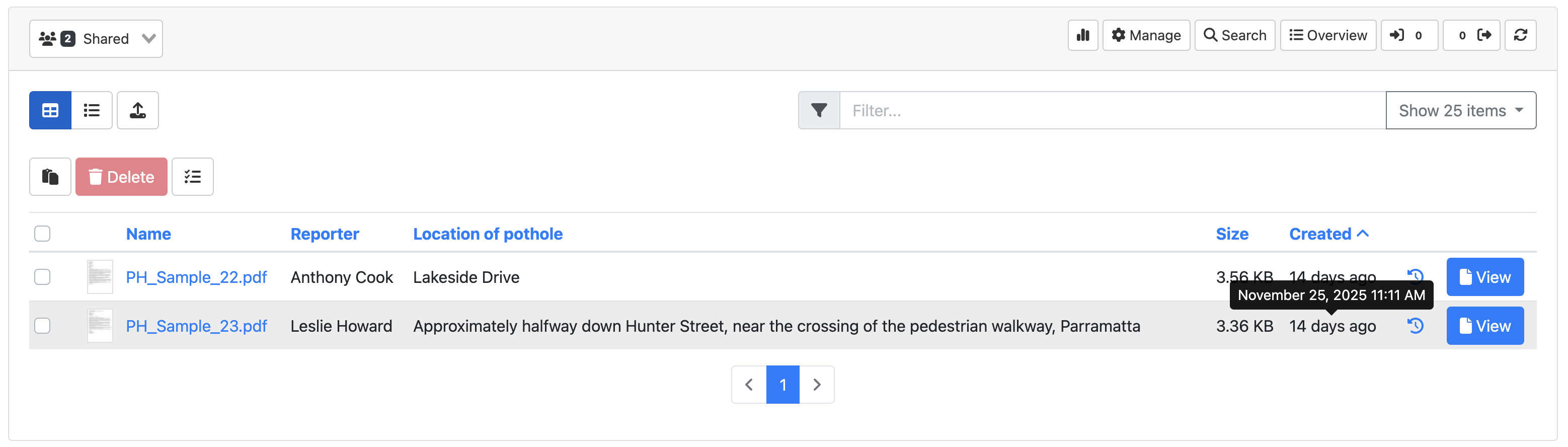Click the upload document icon
The height and width of the screenshot is (447, 1568).
coord(137,110)
